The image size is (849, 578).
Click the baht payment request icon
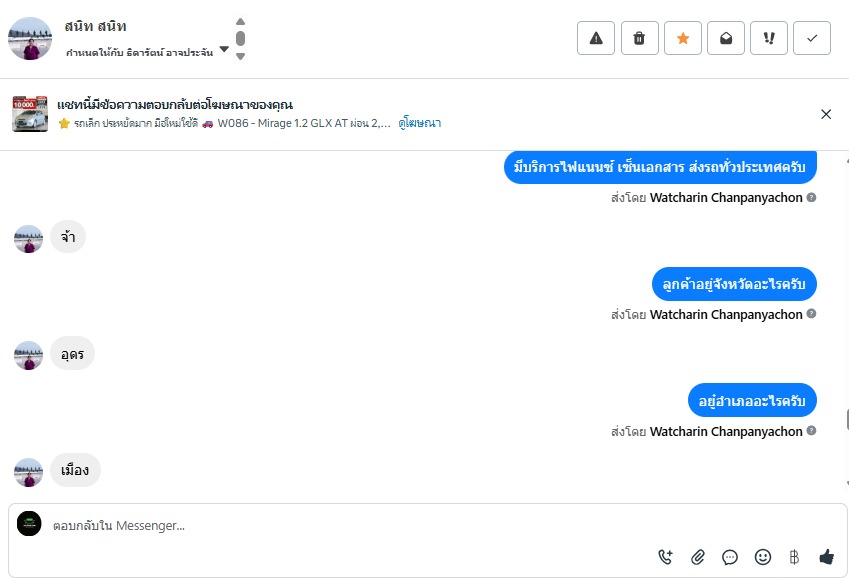794,557
